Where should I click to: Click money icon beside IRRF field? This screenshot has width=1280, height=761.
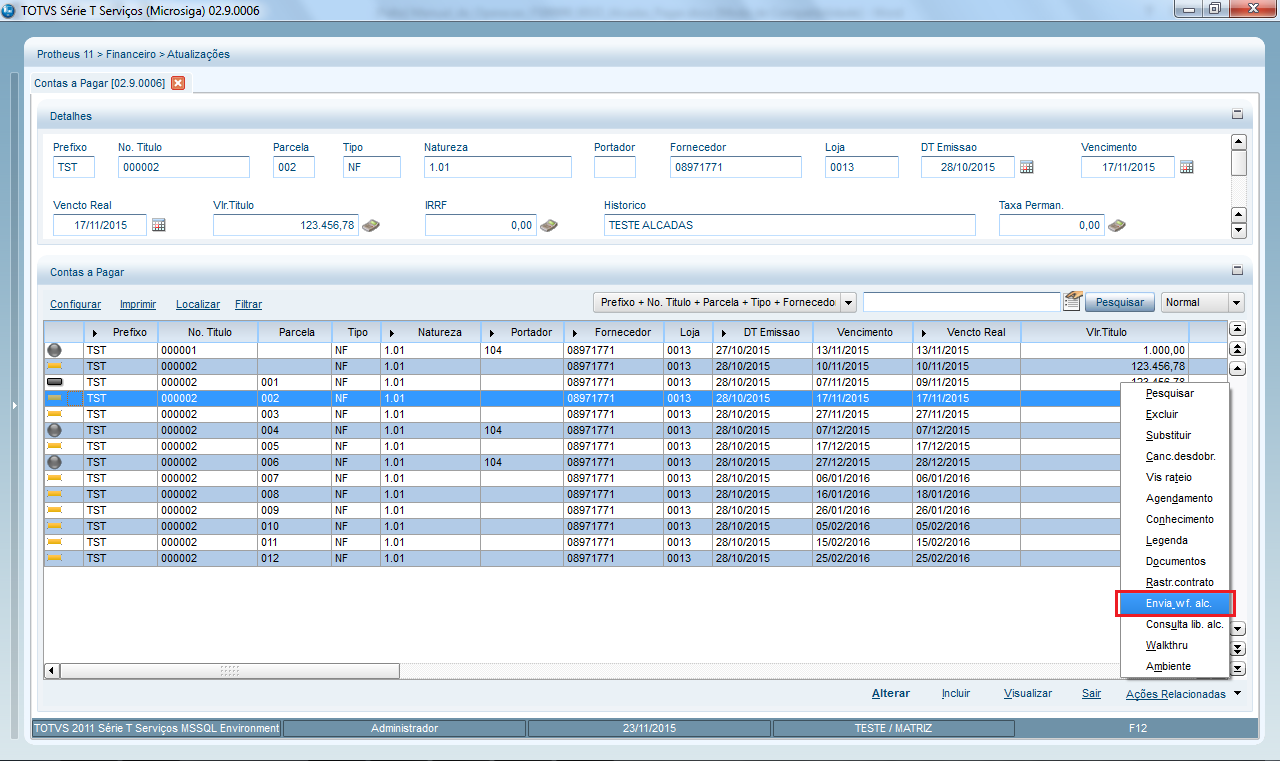point(549,225)
